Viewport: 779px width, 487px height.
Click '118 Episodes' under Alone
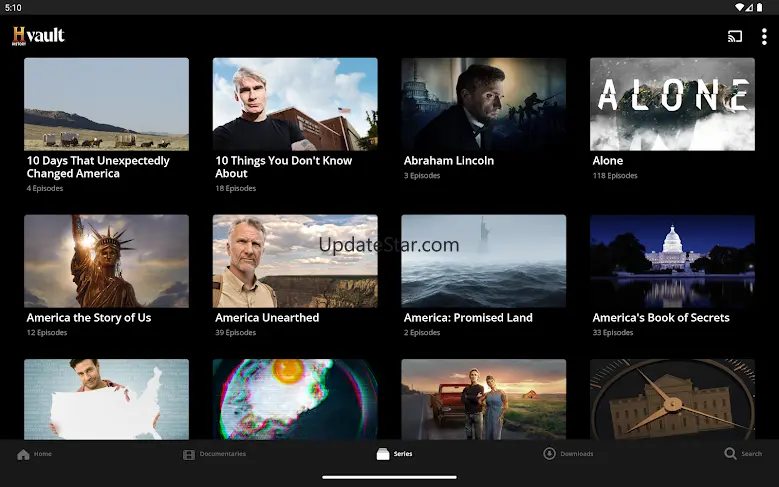pos(615,175)
